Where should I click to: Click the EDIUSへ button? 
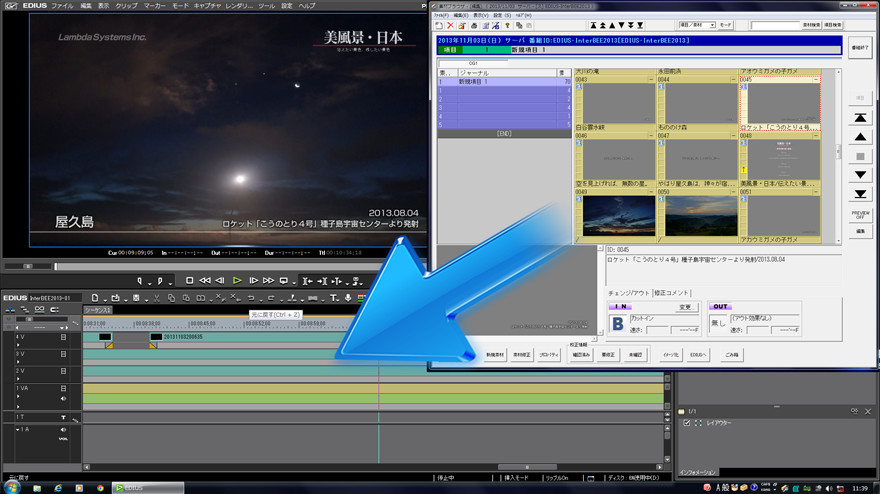coord(698,355)
